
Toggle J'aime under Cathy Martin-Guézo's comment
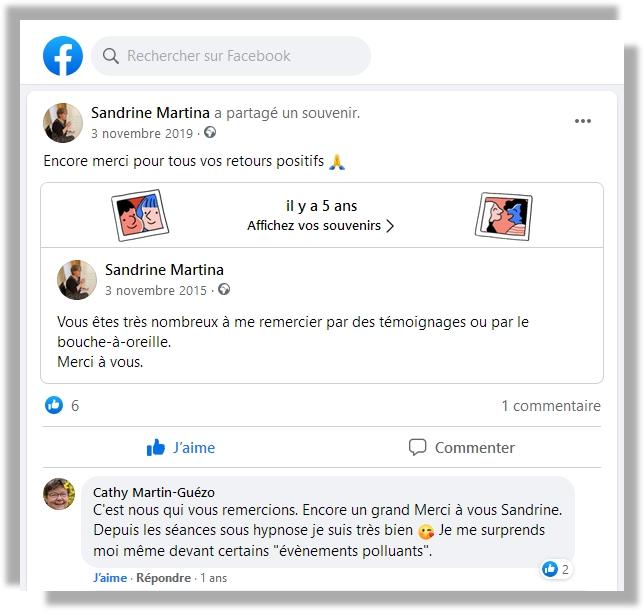tap(110, 578)
